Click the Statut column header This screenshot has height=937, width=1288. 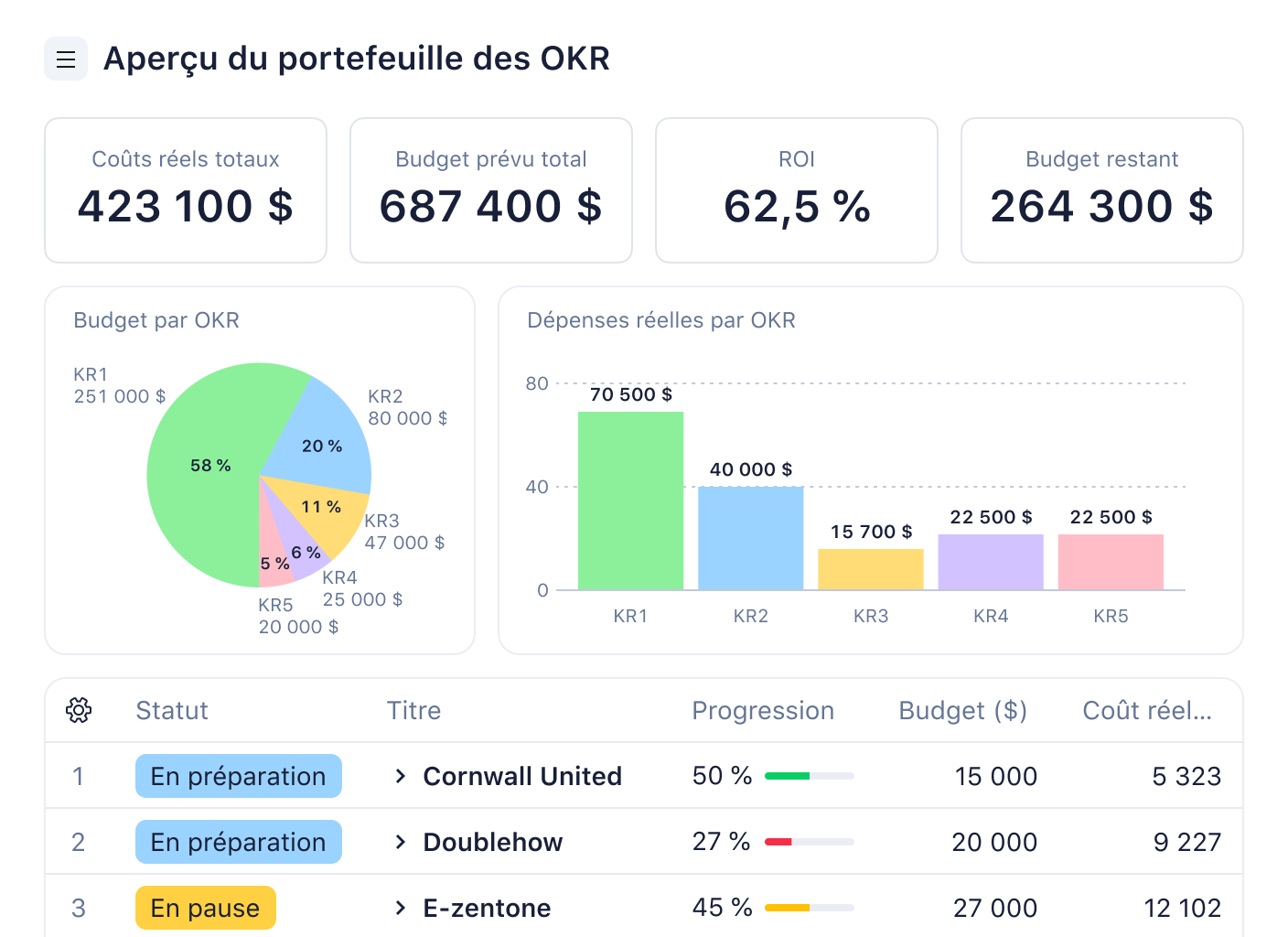(172, 710)
